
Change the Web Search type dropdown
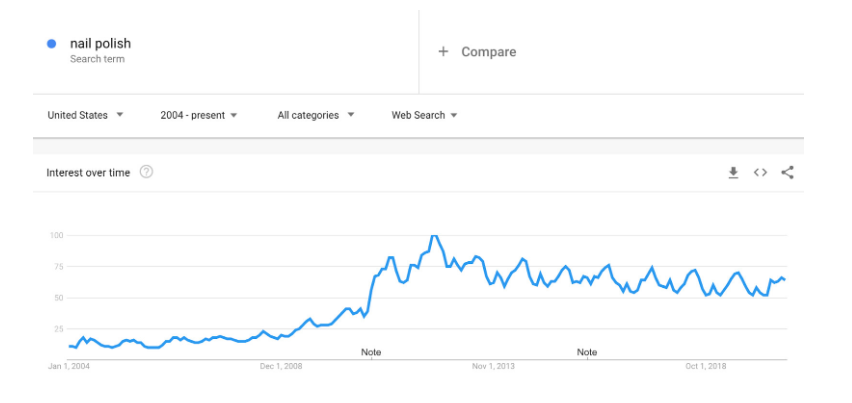tap(424, 115)
